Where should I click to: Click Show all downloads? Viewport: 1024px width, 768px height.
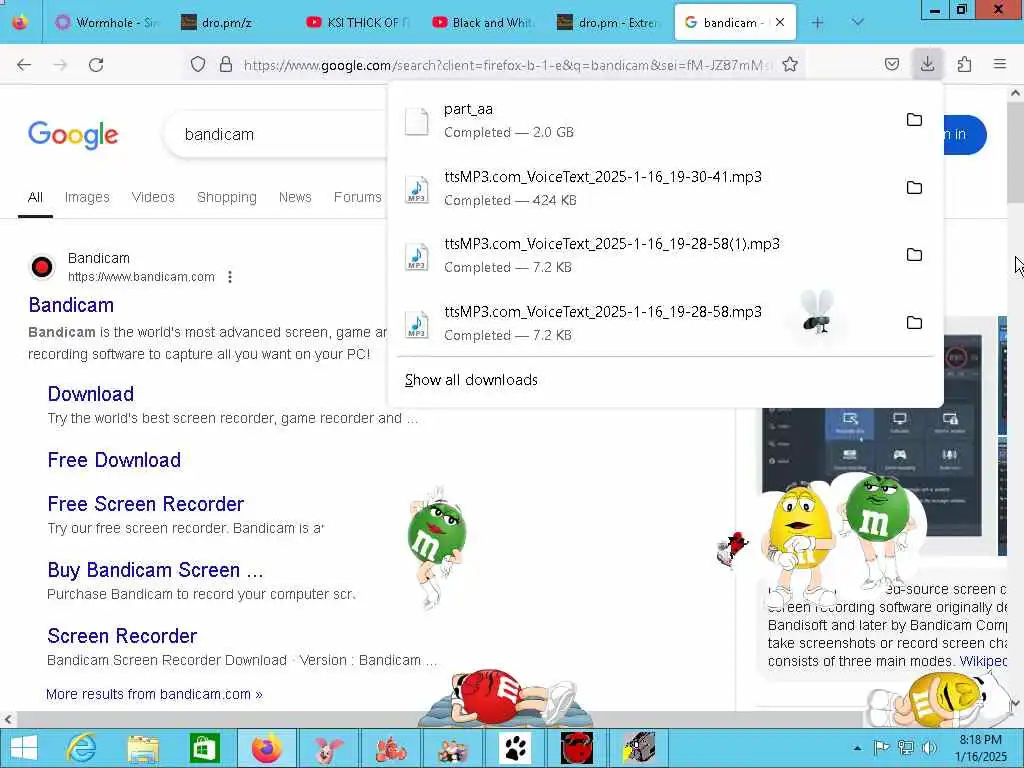(472, 380)
